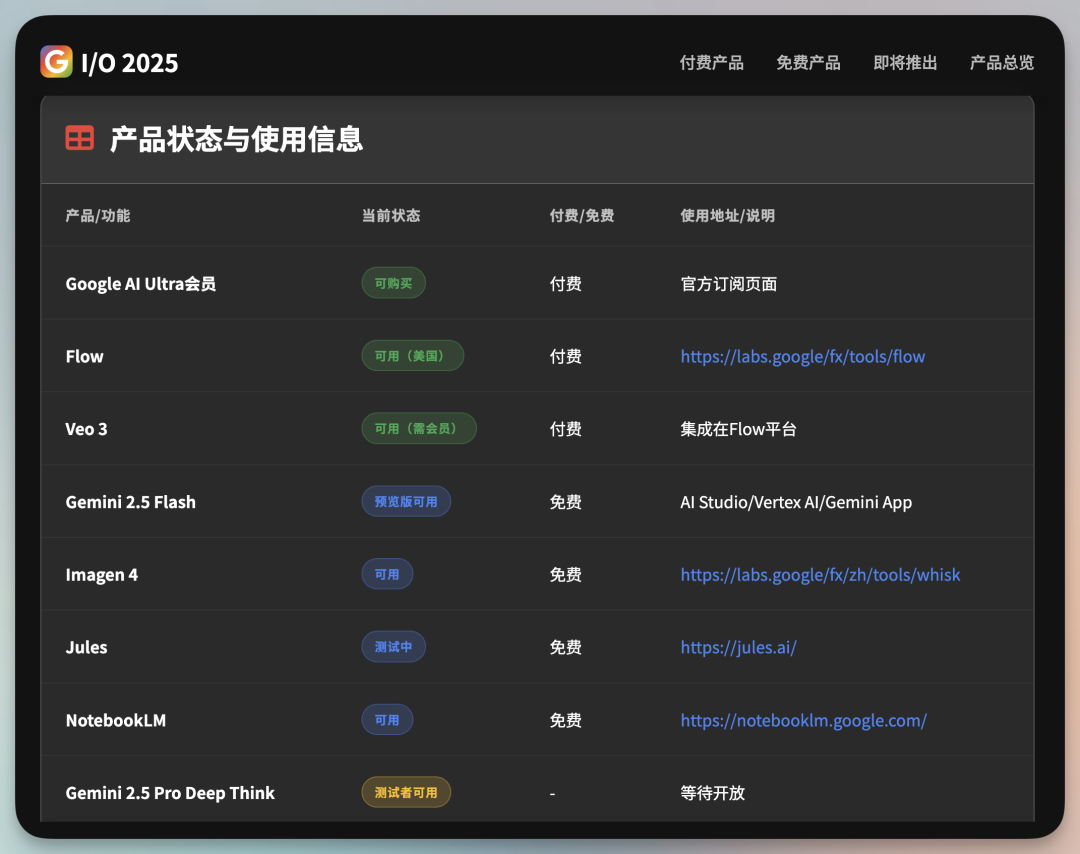Select the 产品总览 nav item
The image size is (1080, 854).
(1001, 63)
